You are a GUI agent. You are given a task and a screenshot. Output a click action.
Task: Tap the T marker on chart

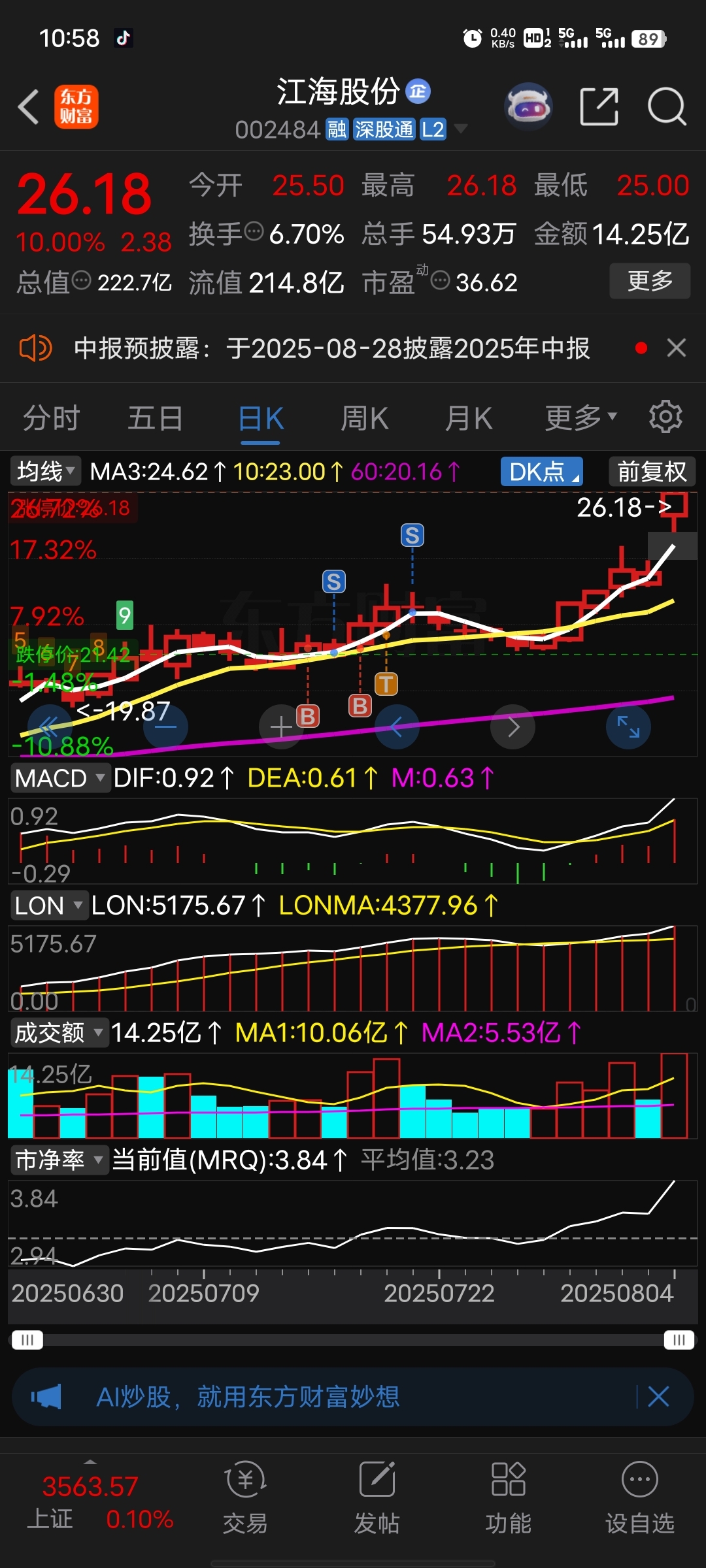pyautogui.click(x=386, y=684)
